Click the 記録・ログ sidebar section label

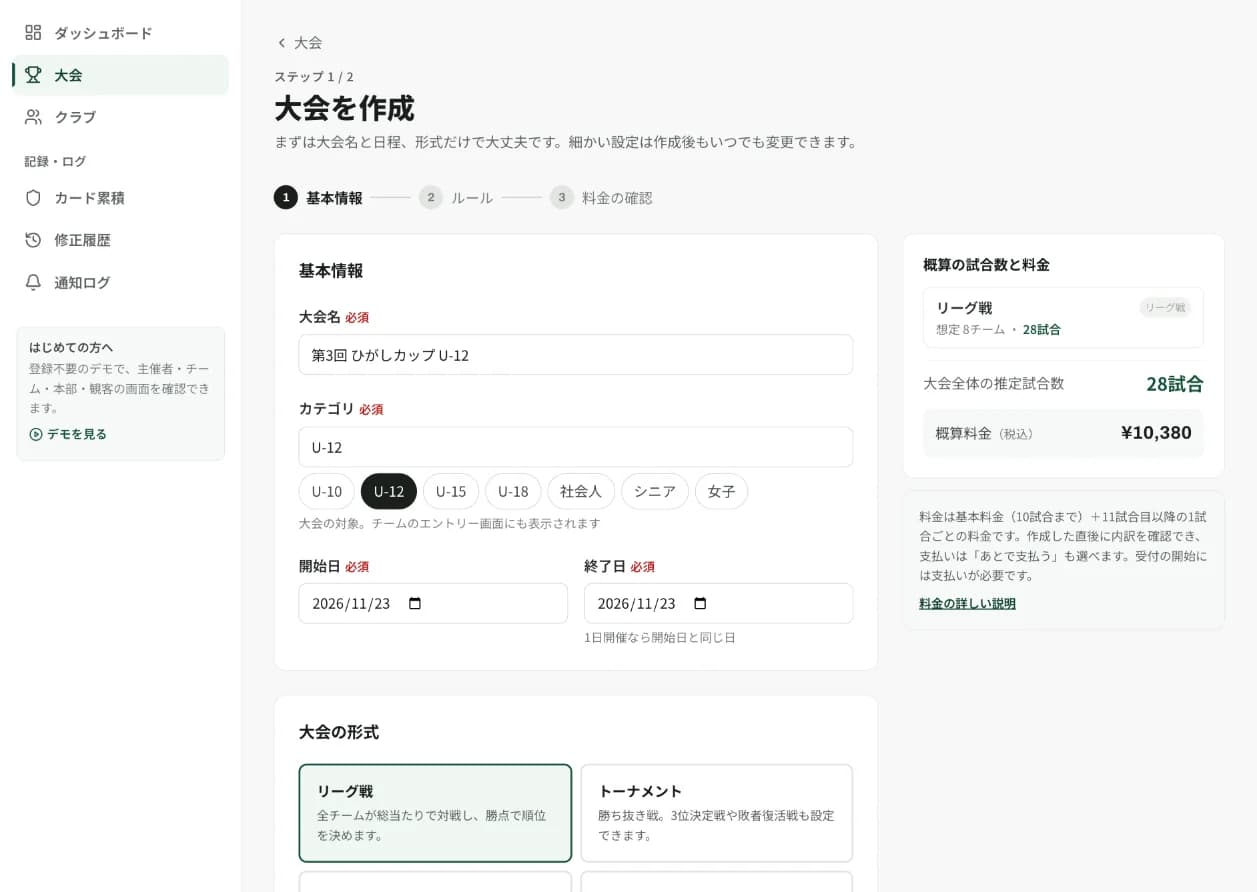pos(55,161)
